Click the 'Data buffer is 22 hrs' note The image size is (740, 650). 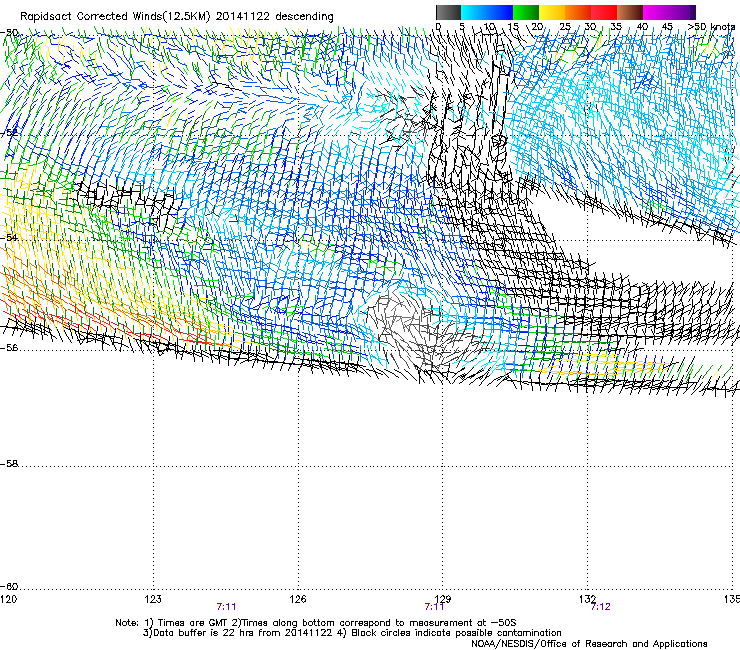[352, 633]
